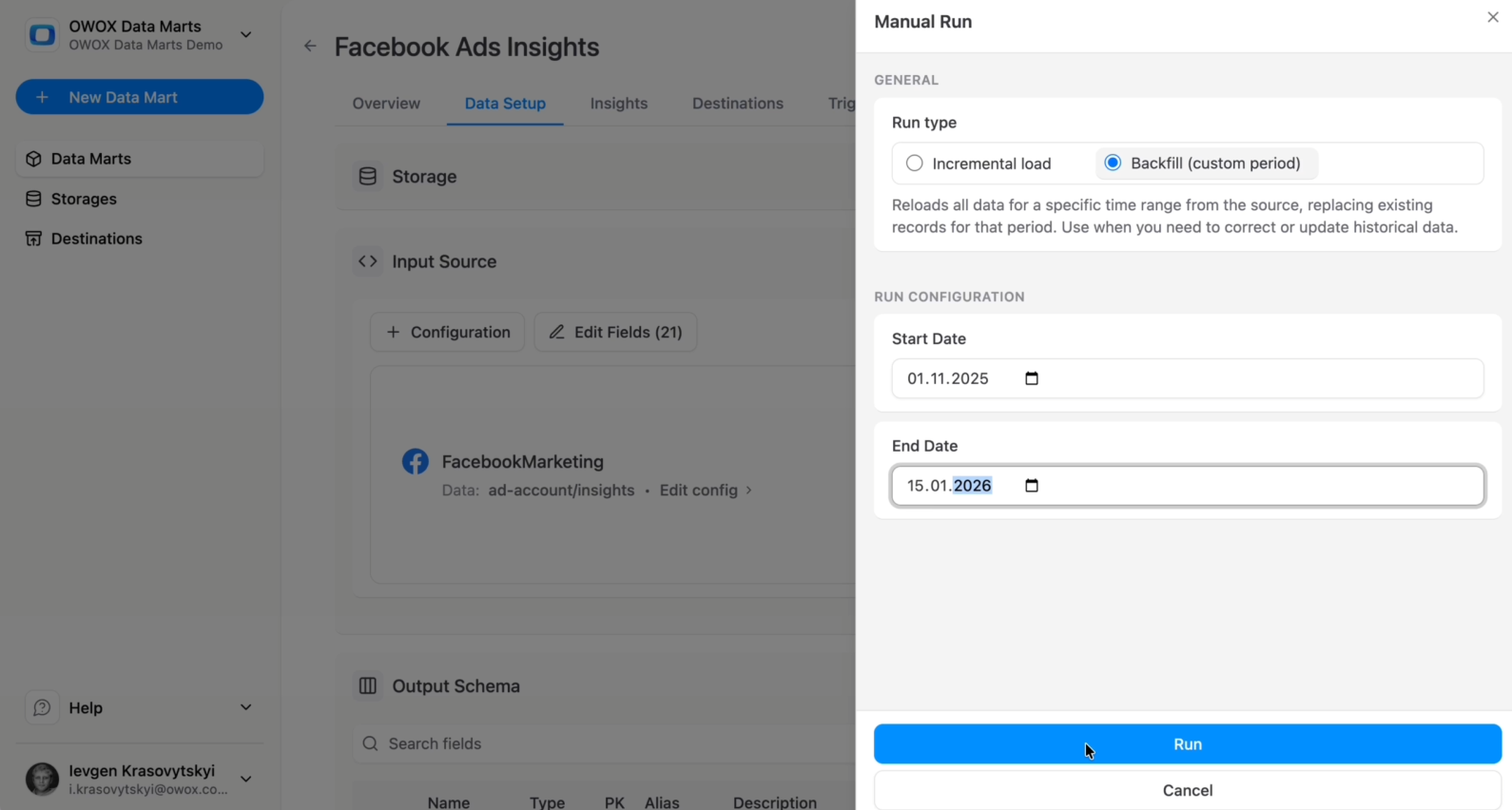Click the Start Date input field
1512x810 pixels.
[1188, 378]
